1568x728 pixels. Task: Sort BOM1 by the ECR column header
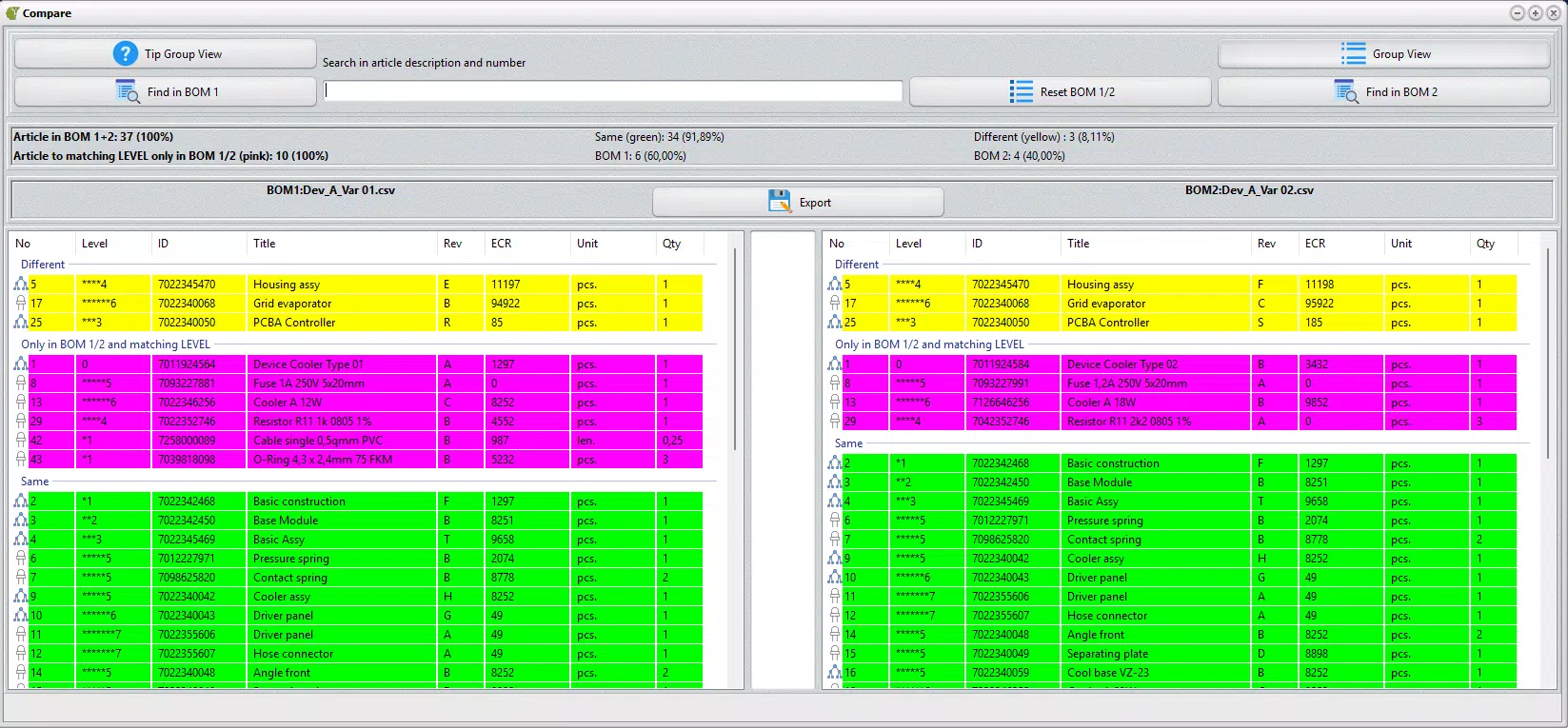click(527, 244)
